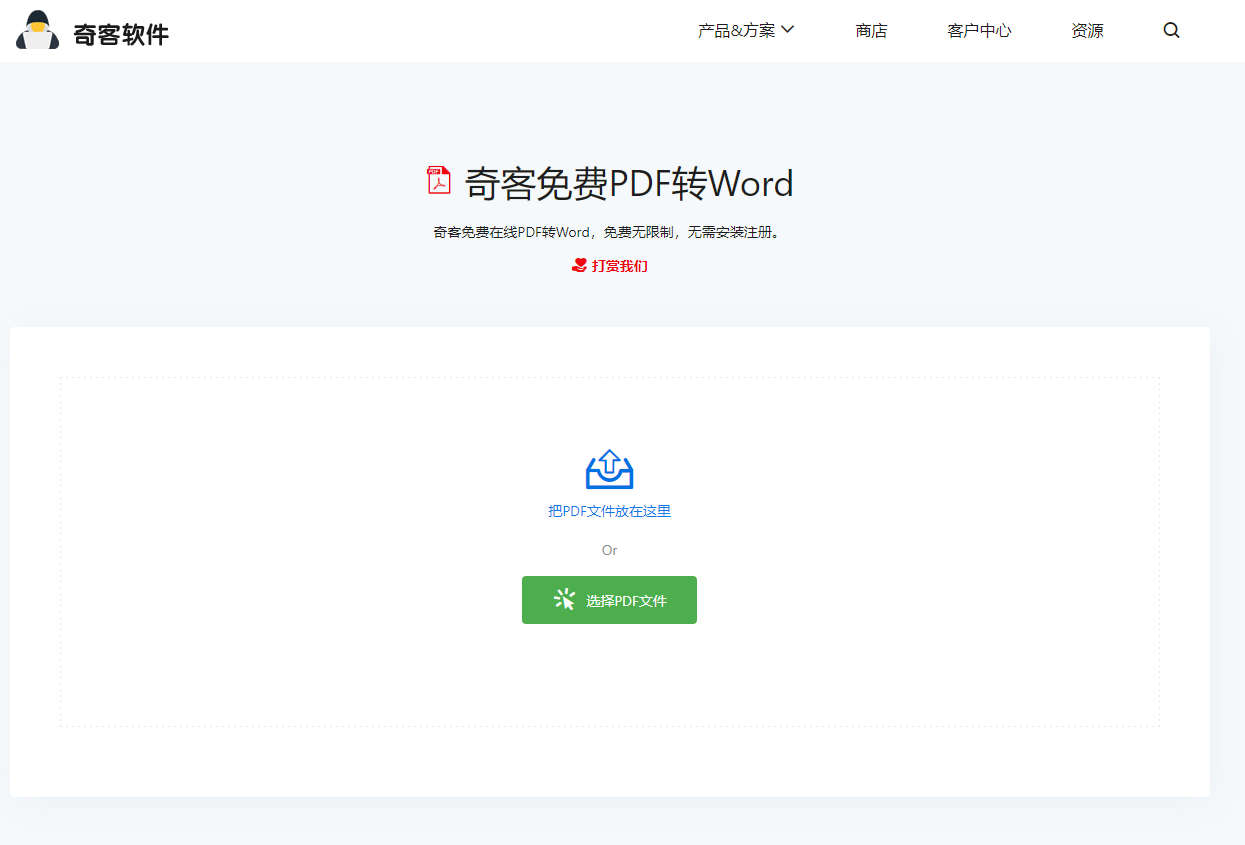The width and height of the screenshot is (1245, 845).
Task: Click the subtitle starting 奇客免费在线PDF转Word
Action: 606,232
